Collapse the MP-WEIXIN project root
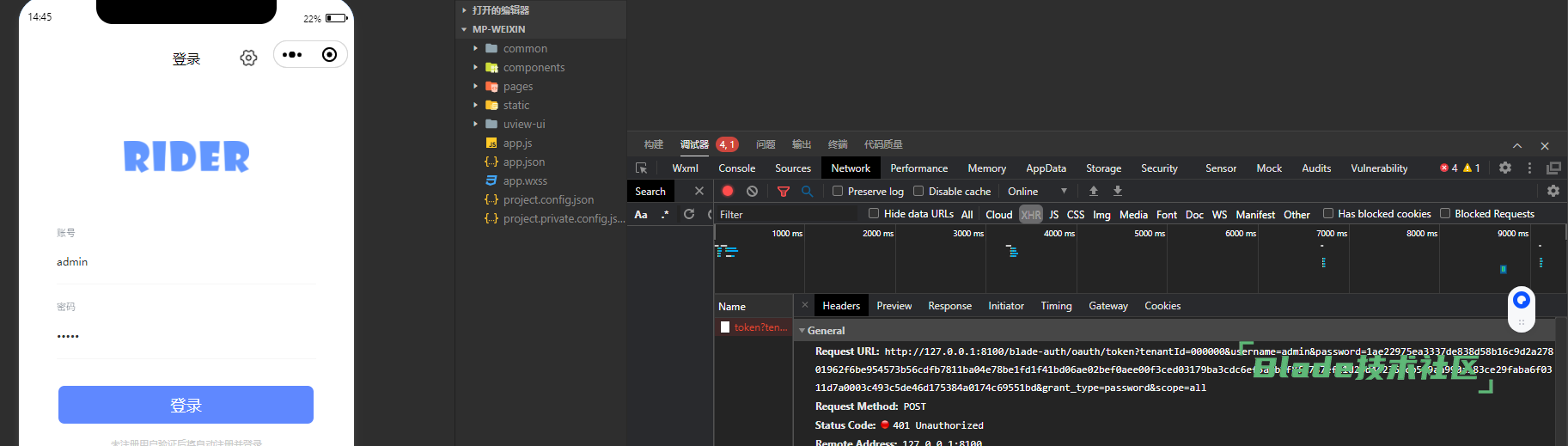The height and width of the screenshot is (446, 1568). coord(464,29)
